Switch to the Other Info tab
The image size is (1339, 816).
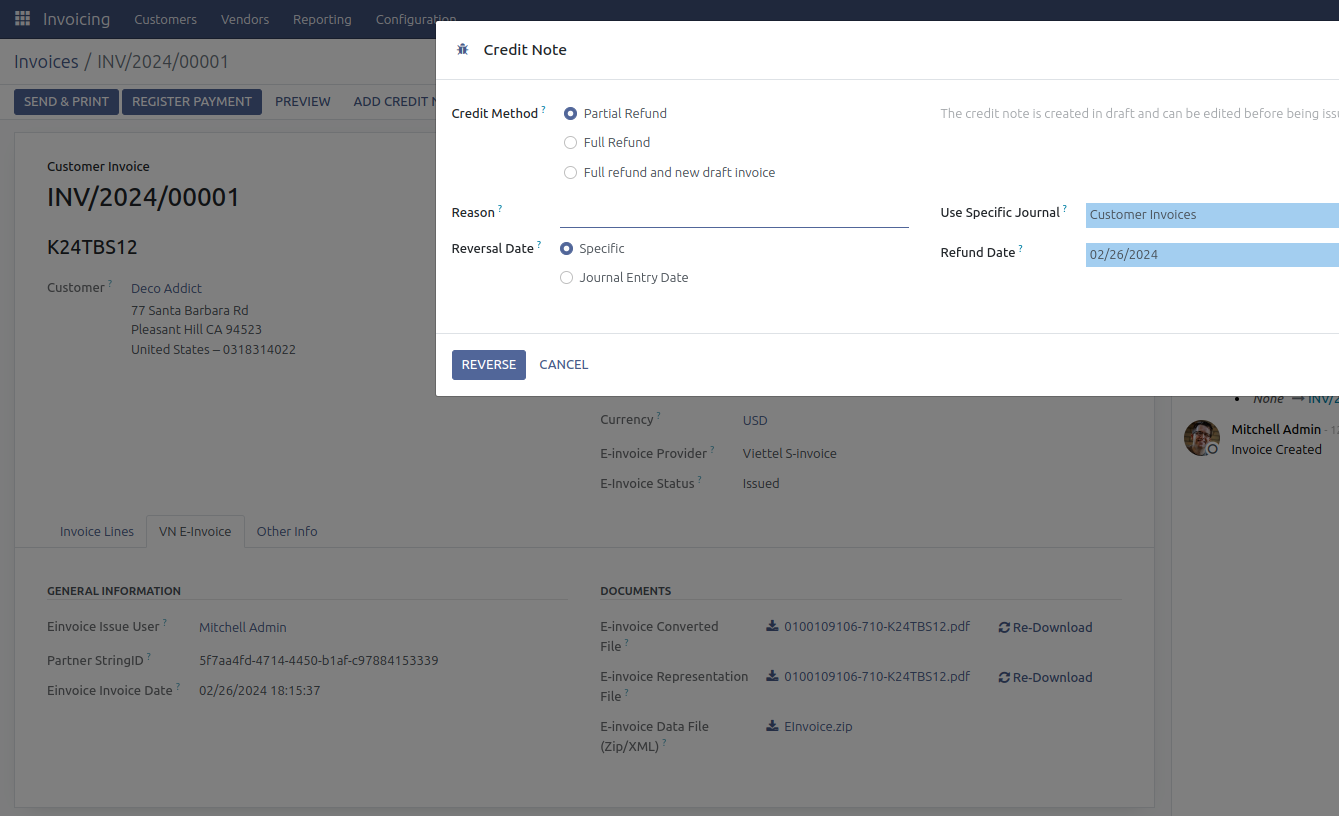click(287, 532)
